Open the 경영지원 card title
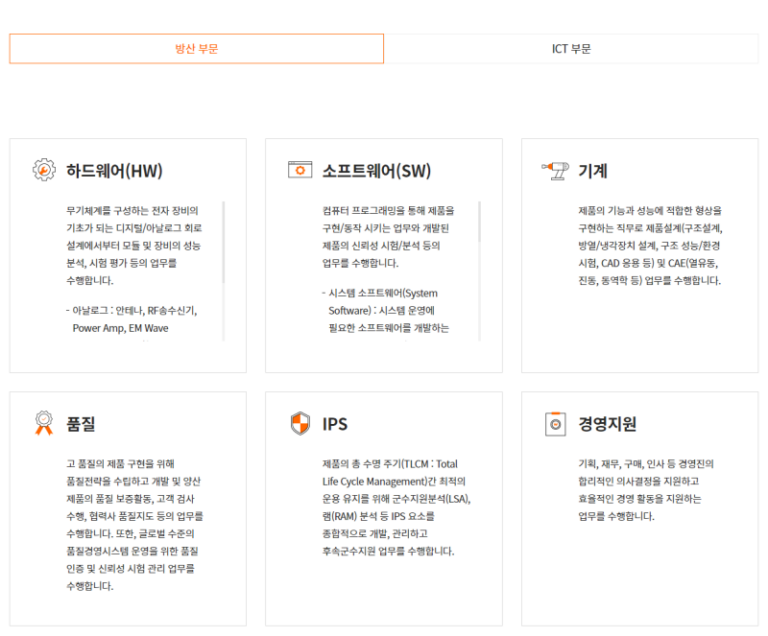Viewport: 768px width, 636px height. [608, 424]
